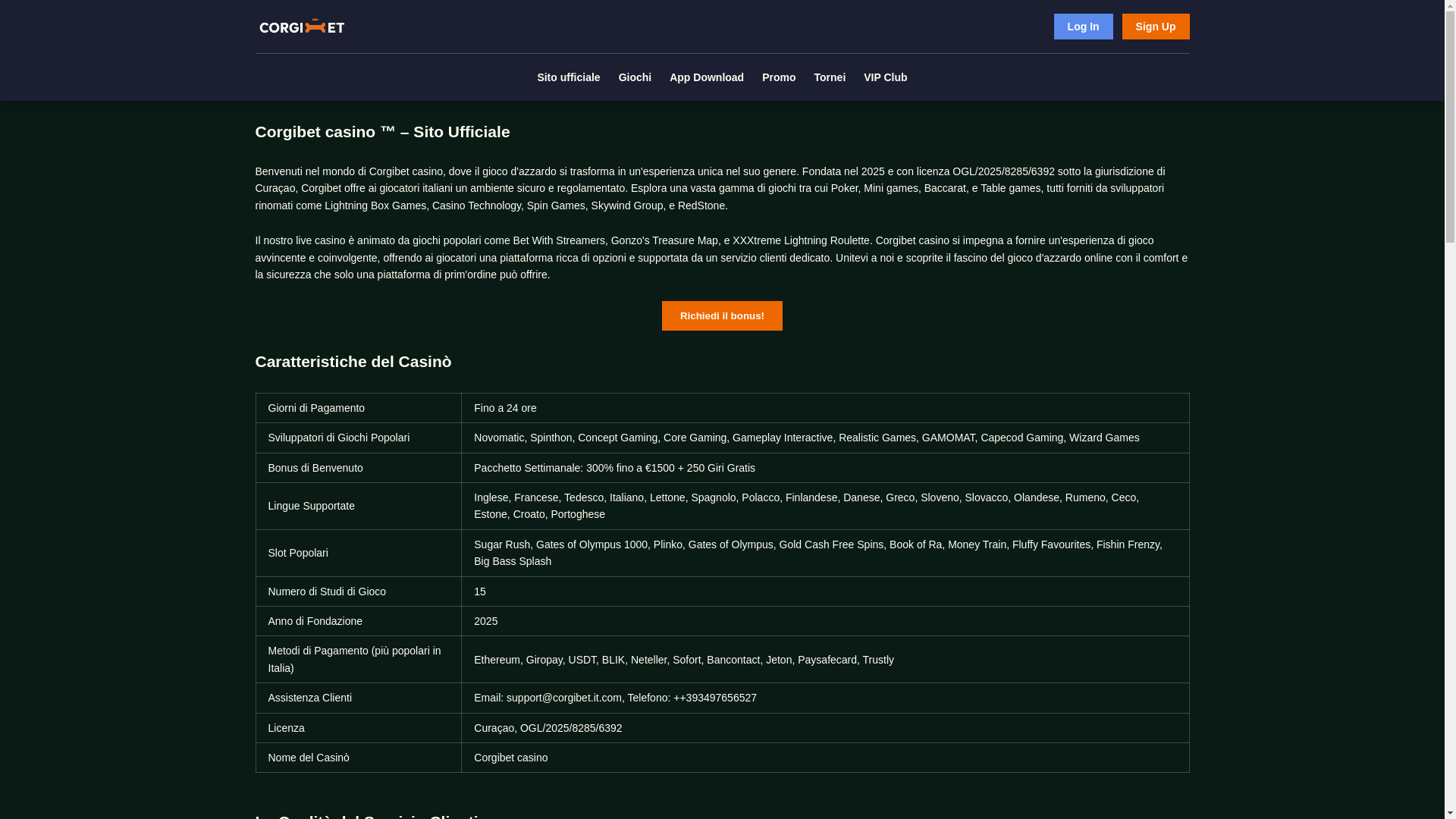Click the Assistenza Clienti cell
The width and height of the screenshot is (1456, 819).
click(x=359, y=698)
